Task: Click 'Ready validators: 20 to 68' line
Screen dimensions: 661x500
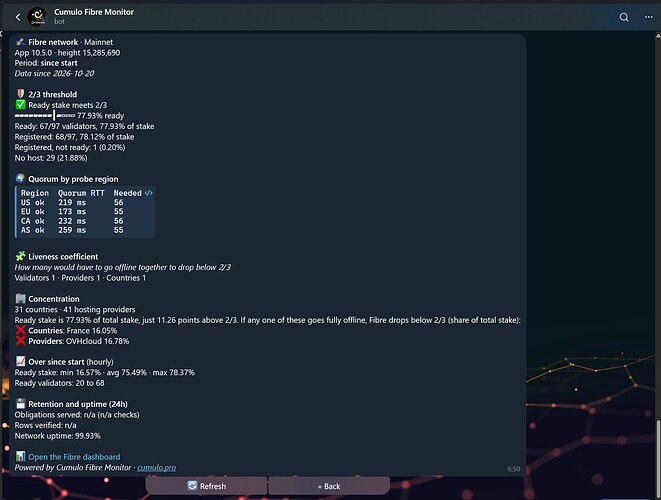Action: [59, 383]
